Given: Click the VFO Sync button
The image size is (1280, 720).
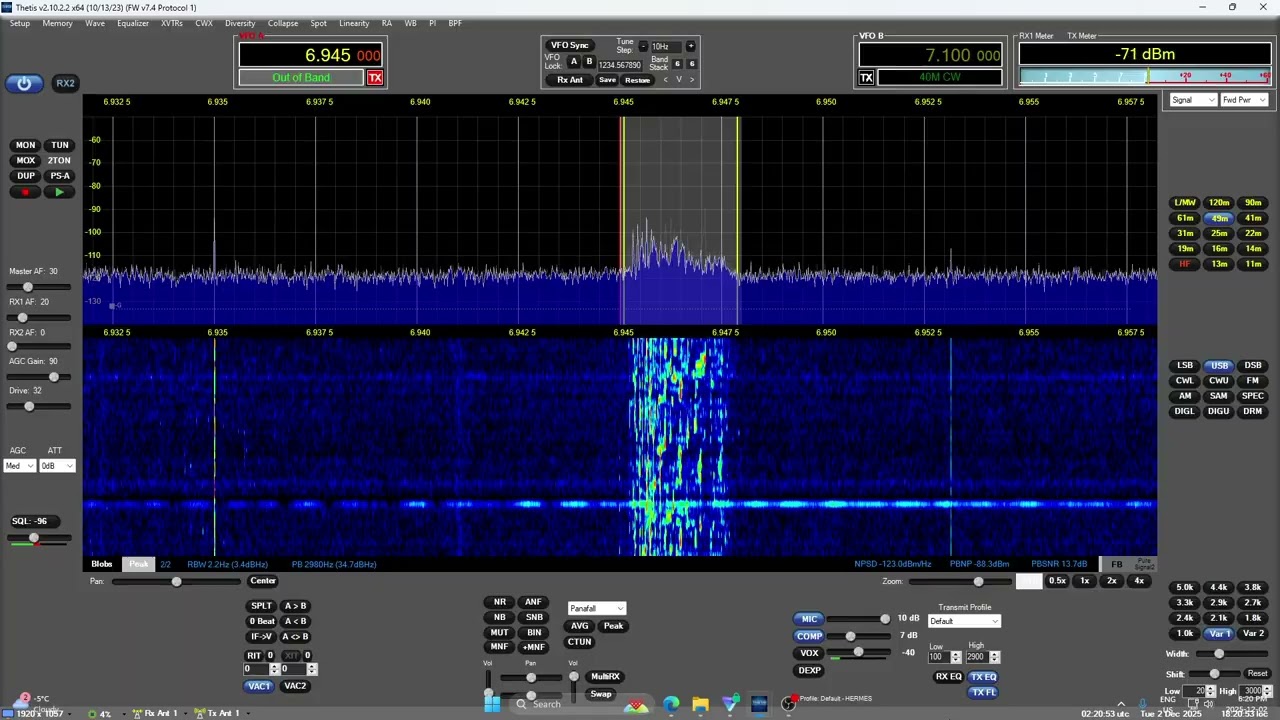Looking at the screenshot, I should tap(570, 45).
